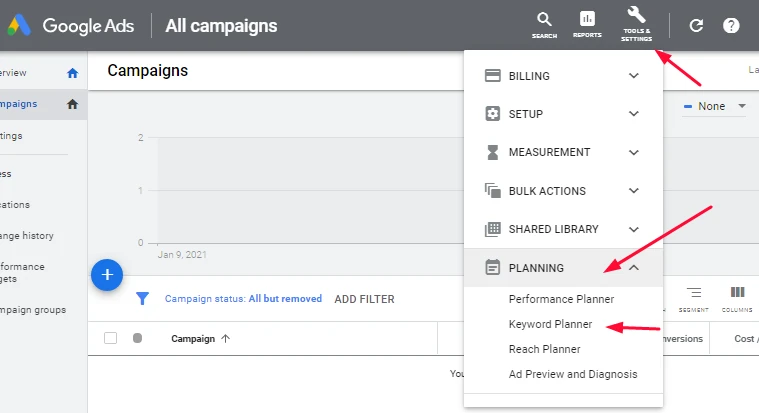The width and height of the screenshot is (759, 413).
Task: Click the Billing card icon
Action: pos(492,76)
